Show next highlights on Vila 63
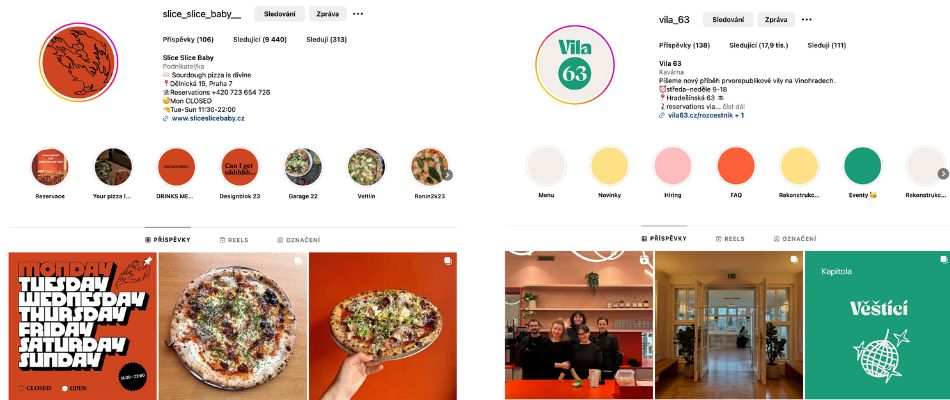The width and height of the screenshot is (950, 400). click(943, 173)
